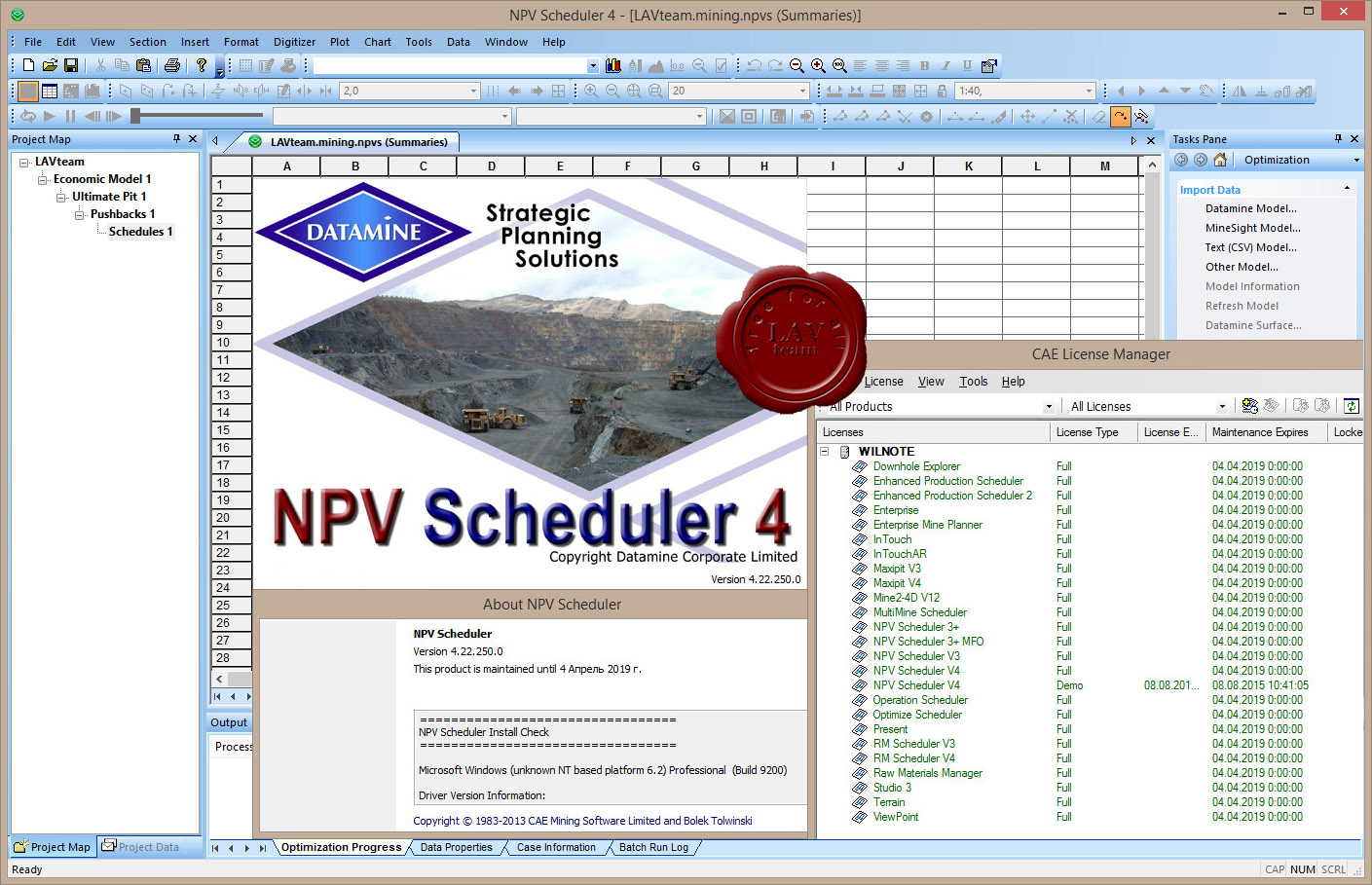
Task: Click the Text (CSV) Model... link
Action: [x=1250, y=247]
